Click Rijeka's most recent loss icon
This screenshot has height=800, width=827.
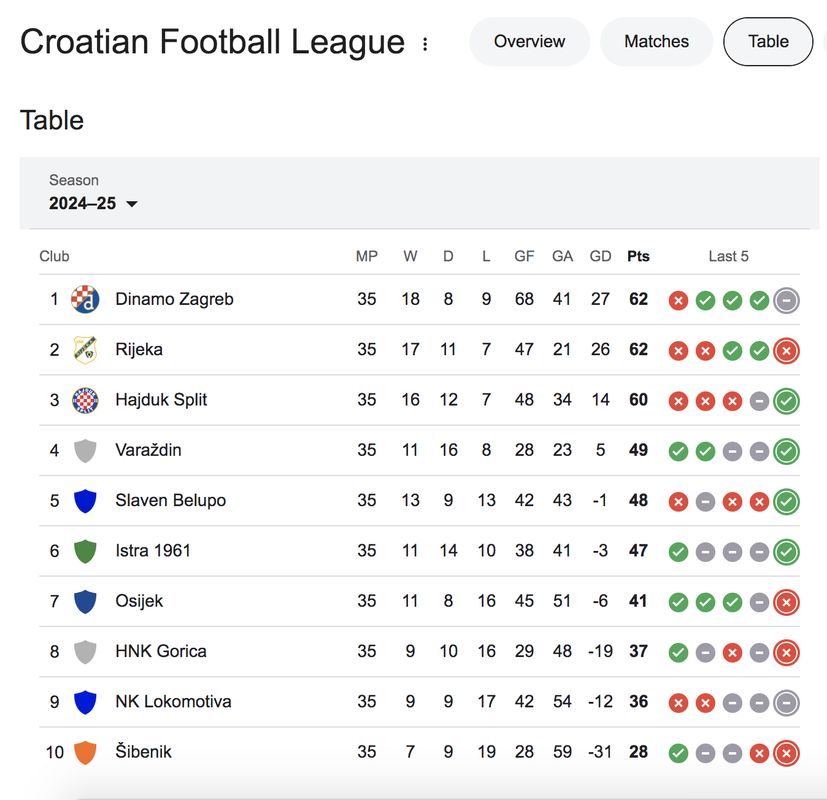coord(786,350)
